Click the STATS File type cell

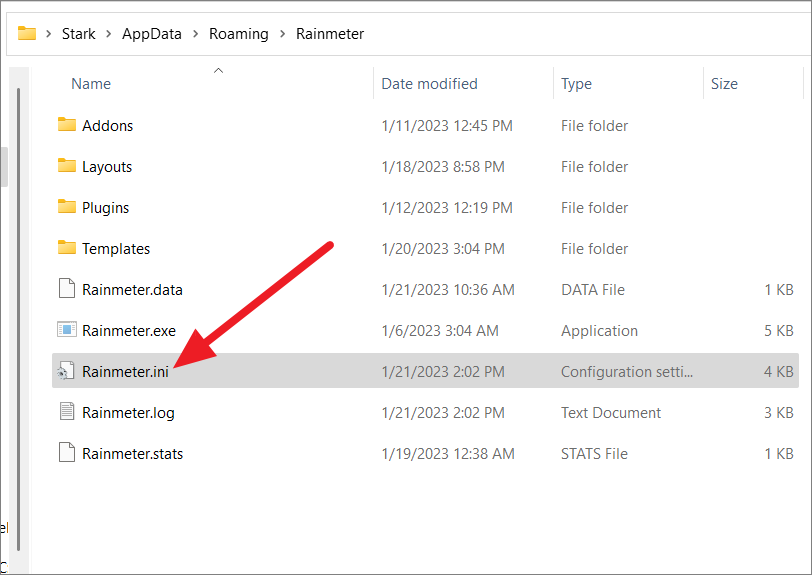point(594,454)
